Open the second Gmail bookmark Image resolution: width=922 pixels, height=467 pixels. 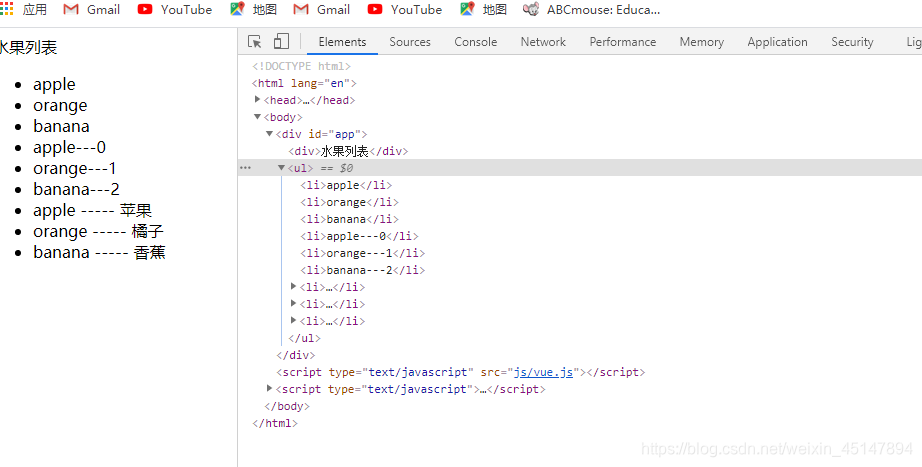(321, 9)
